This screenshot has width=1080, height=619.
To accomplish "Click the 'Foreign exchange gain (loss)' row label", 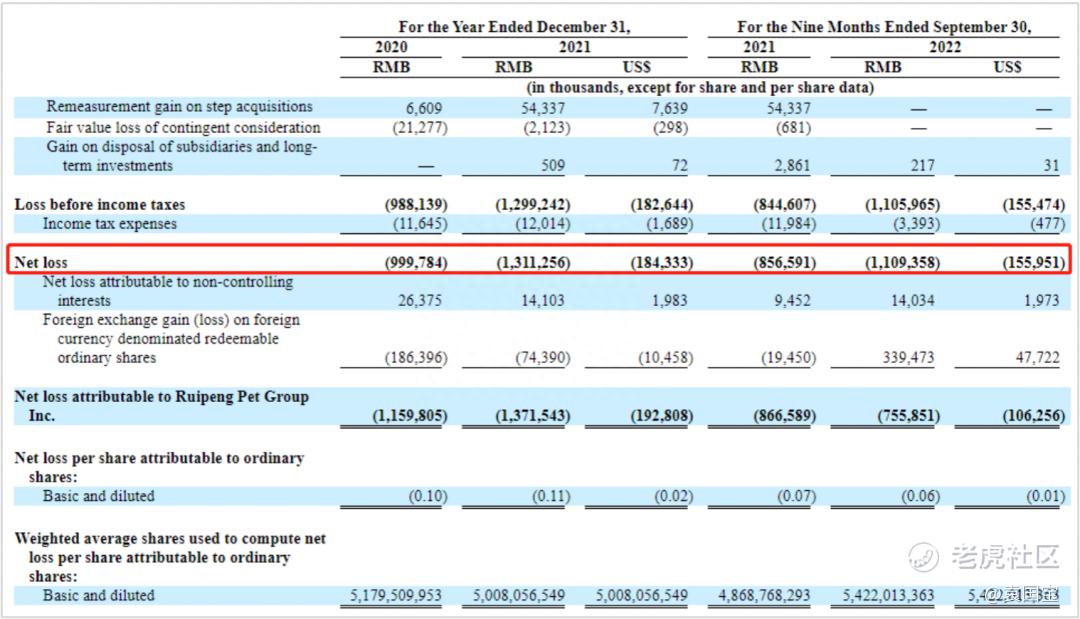I will 171,338.
